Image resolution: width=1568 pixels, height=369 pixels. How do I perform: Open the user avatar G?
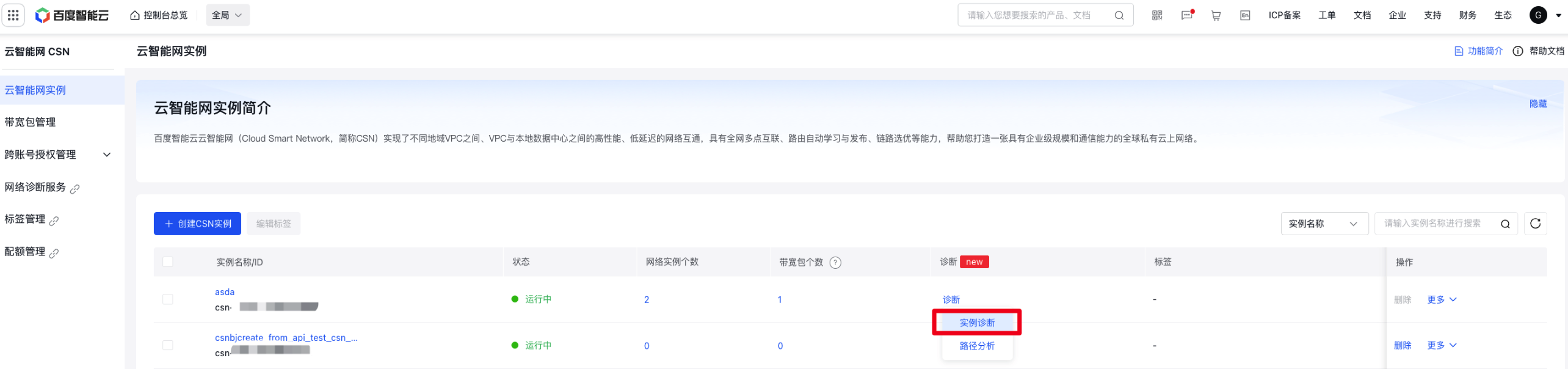(x=1538, y=15)
